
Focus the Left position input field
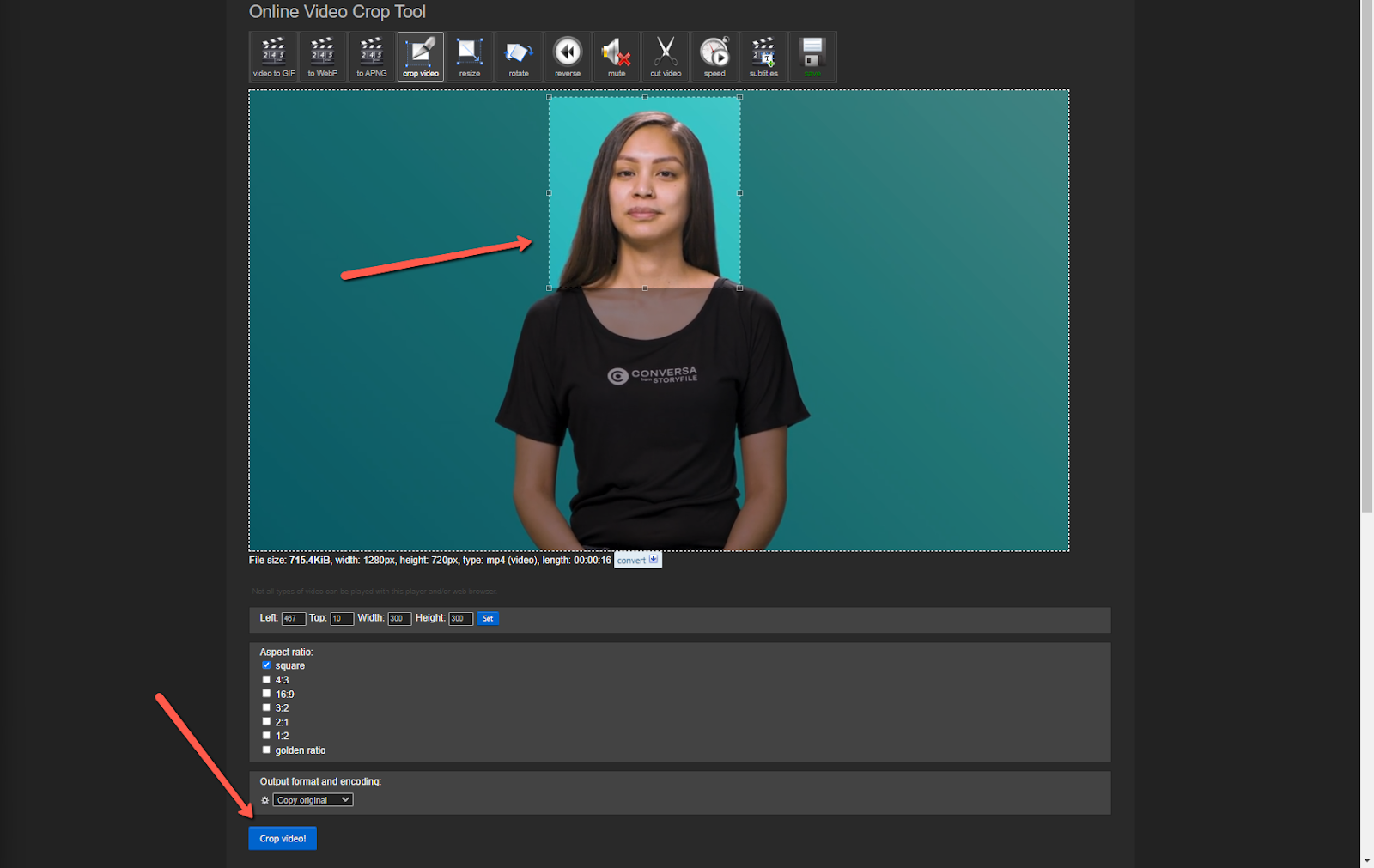click(294, 619)
